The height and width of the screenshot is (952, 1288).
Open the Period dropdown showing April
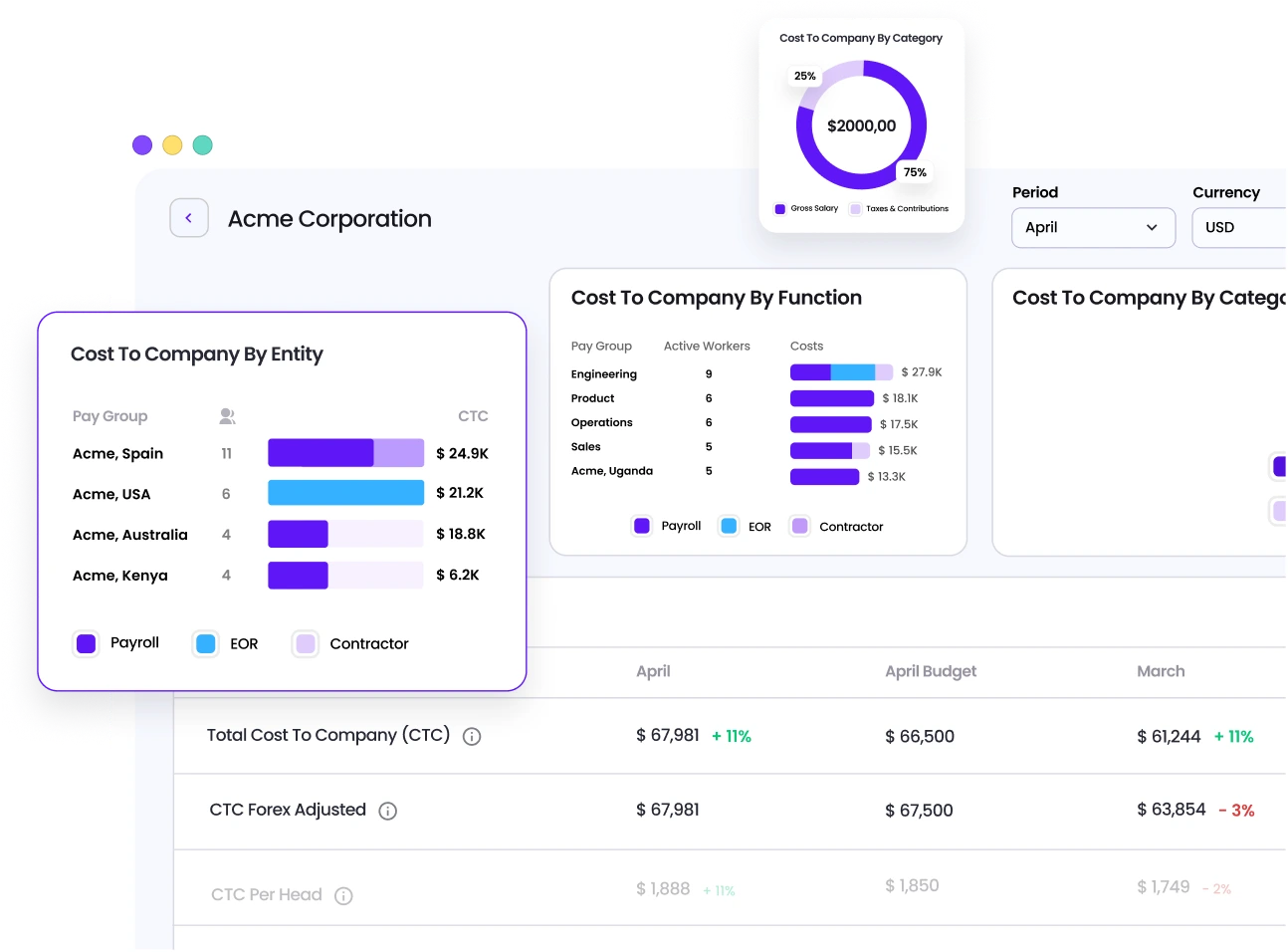point(1092,227)
